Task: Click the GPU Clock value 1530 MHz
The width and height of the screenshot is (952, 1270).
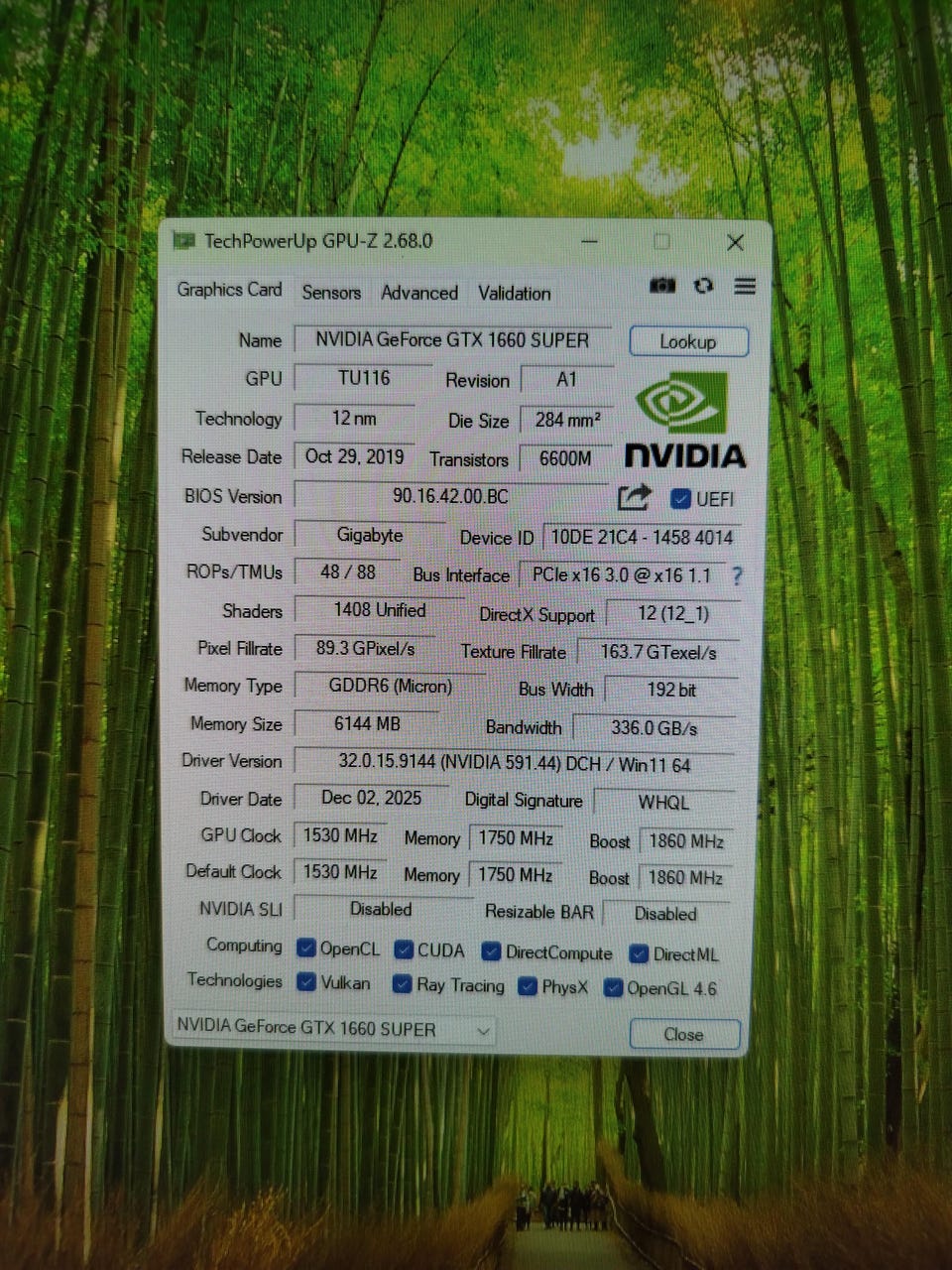Action: click(x=340, y=836)
